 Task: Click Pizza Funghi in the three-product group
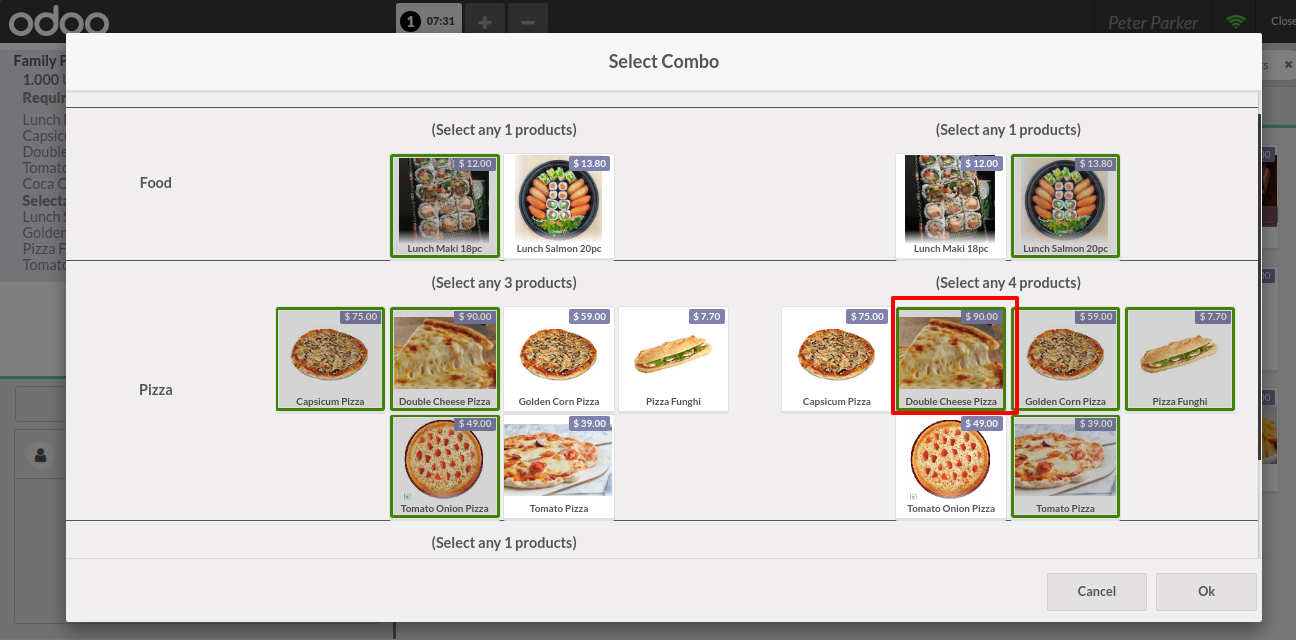tap(673, 359)
